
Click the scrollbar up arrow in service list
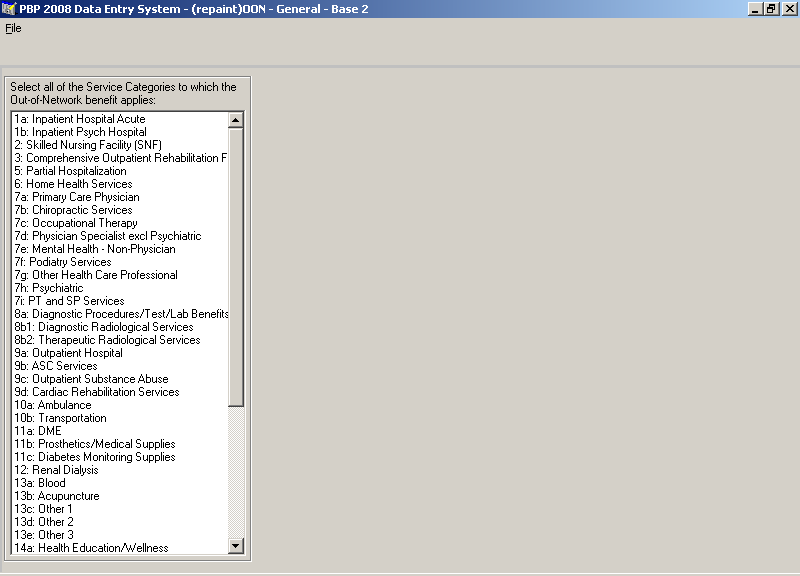click(236, 120)
